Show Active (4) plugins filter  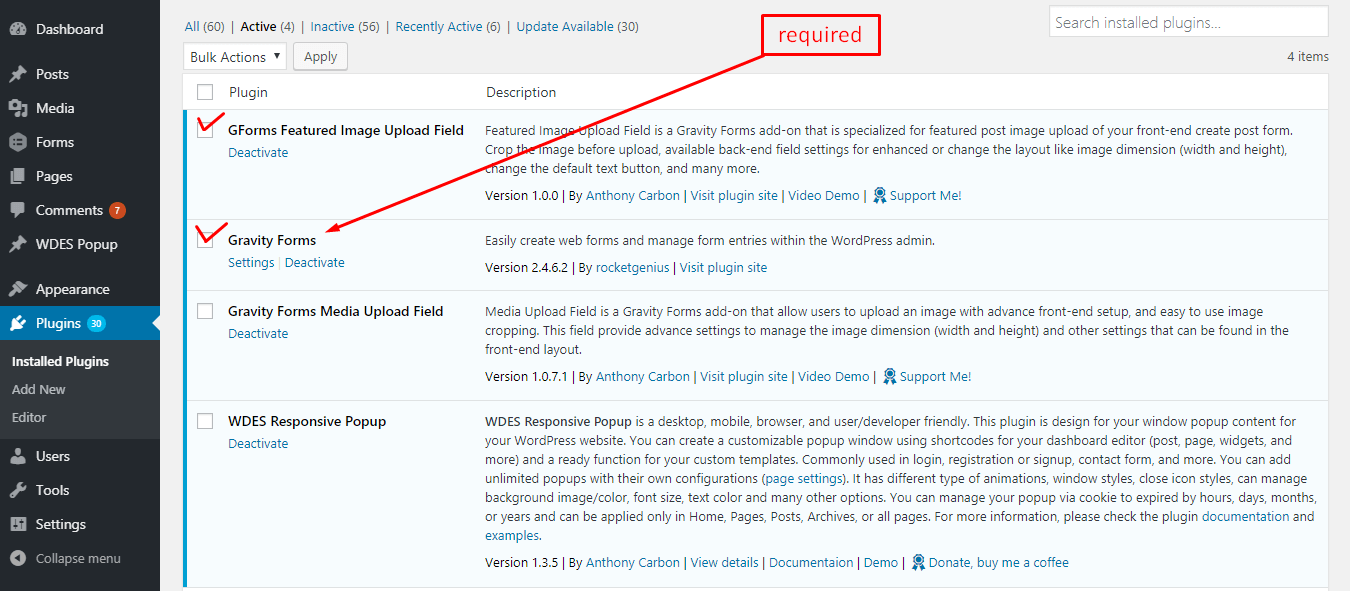click(x=267, y=26)
